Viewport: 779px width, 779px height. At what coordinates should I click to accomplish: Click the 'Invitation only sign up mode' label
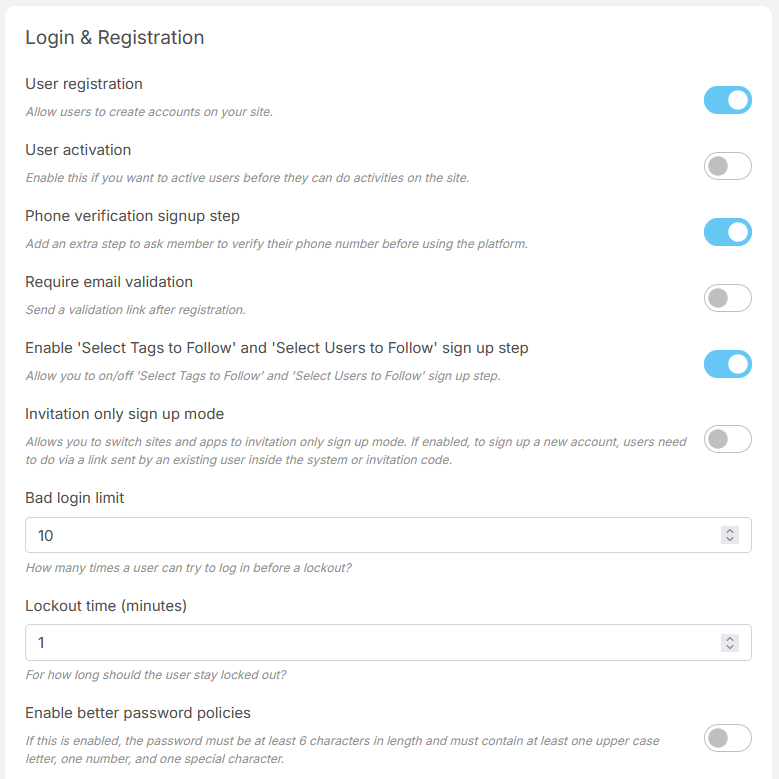click(x=124, y=414)
